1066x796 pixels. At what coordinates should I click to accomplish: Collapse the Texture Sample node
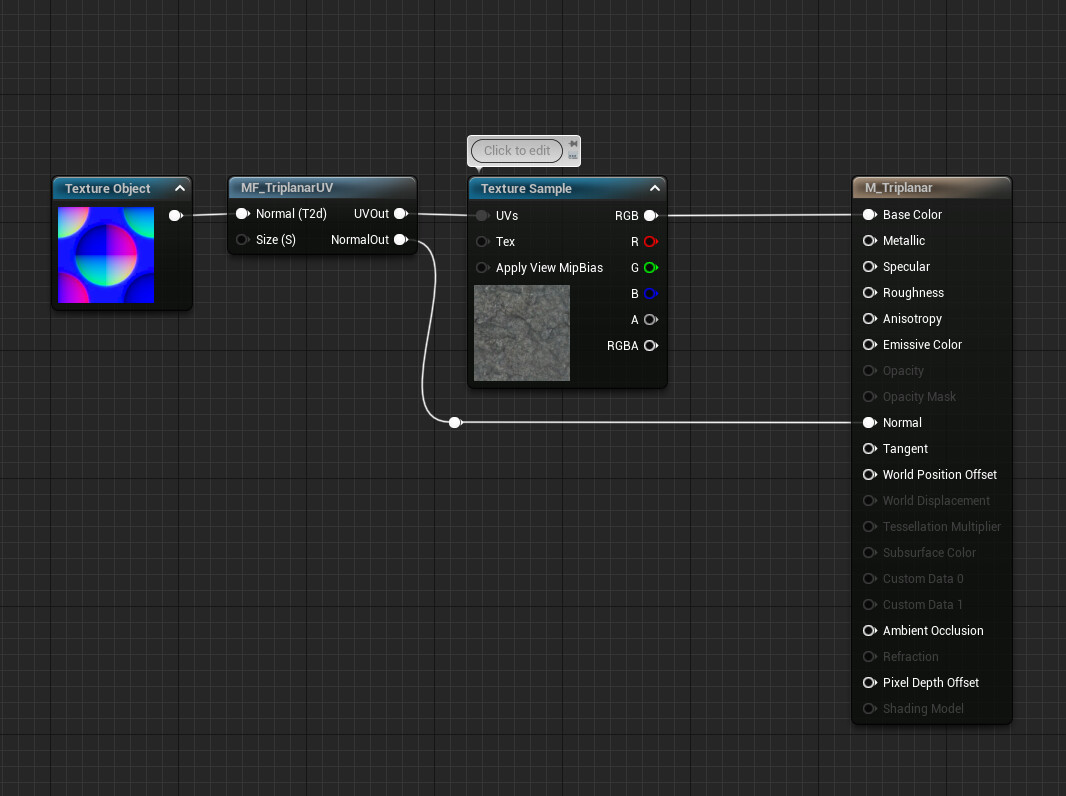655,187
